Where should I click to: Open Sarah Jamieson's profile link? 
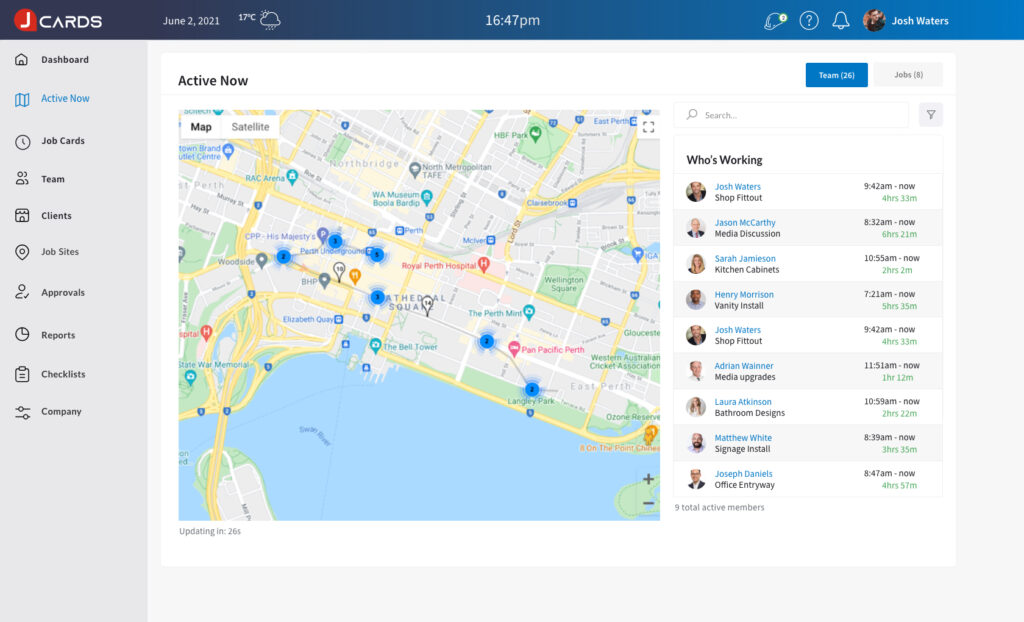click(745, 259)
